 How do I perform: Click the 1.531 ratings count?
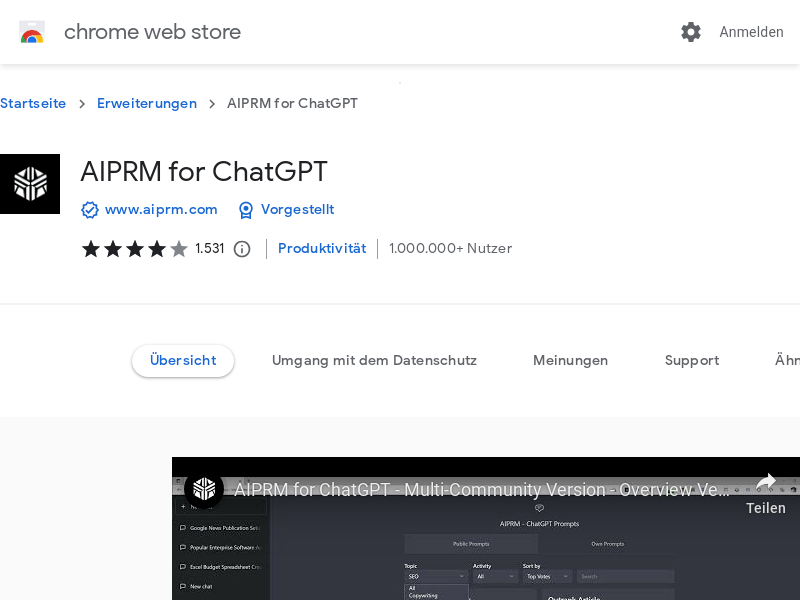pos(210,248)
